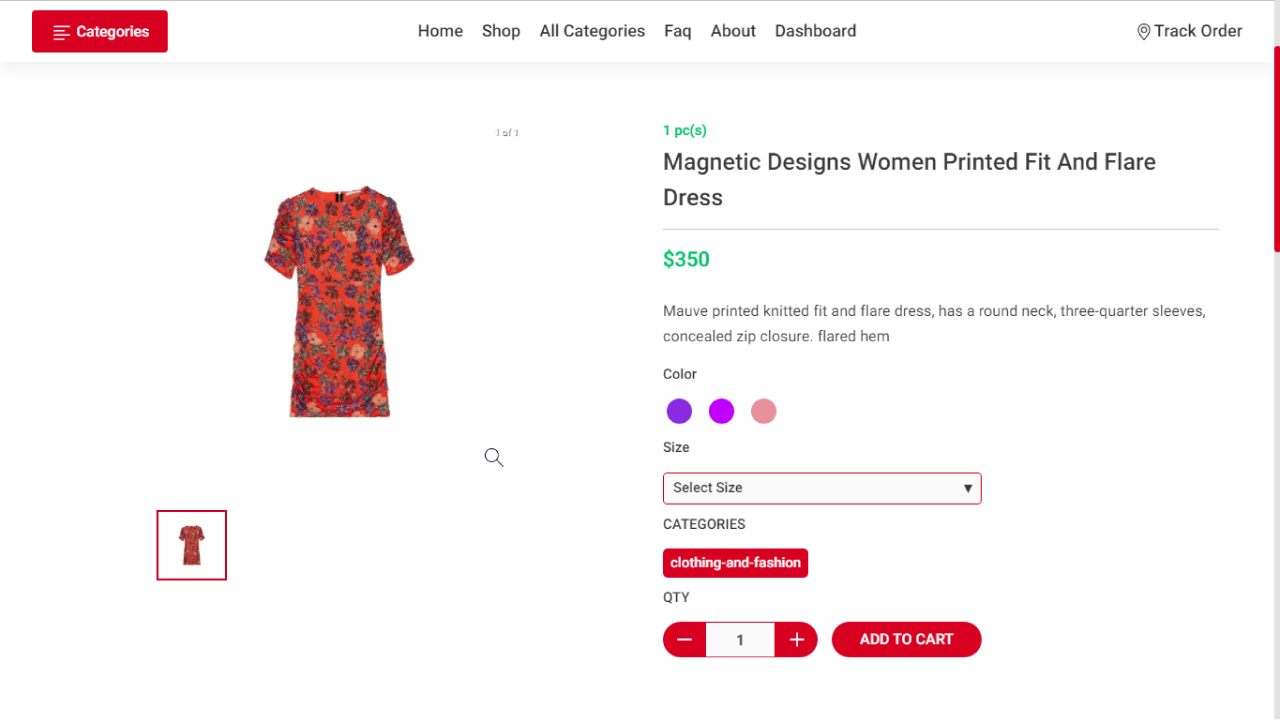
Task: Click the quantity input field
Action: (x=740, y=640)
